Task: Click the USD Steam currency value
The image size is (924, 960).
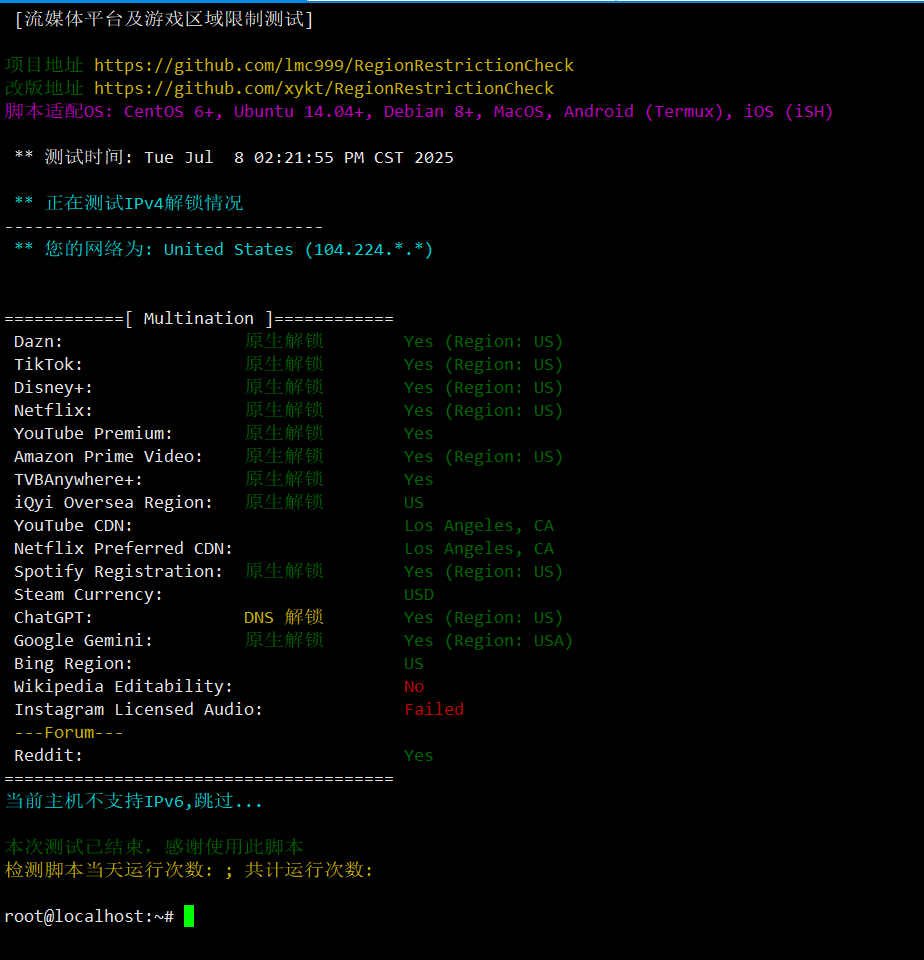Action: [x=419, y=595]
